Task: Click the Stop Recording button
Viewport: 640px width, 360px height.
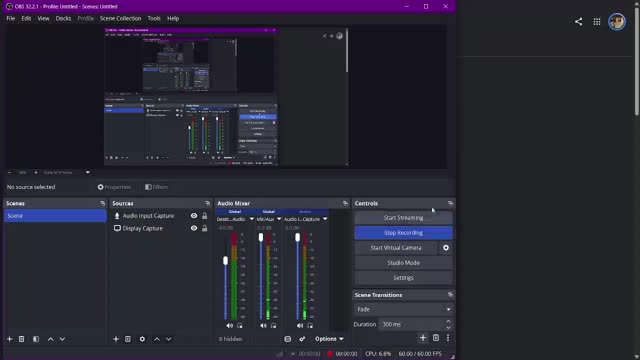Action: pyautogui.click(x=403, y=233)
